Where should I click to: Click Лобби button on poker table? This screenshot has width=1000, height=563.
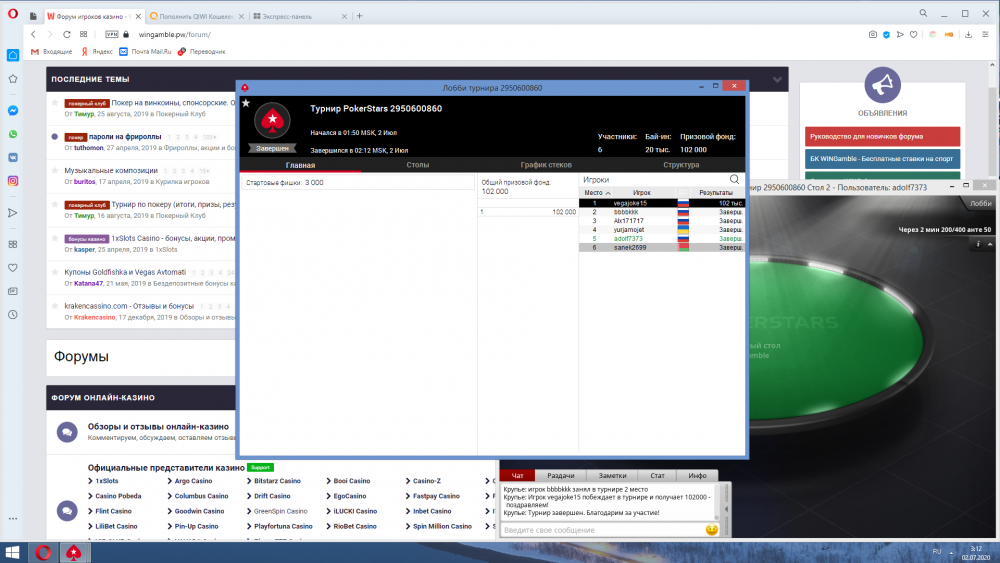click(980, 203)
